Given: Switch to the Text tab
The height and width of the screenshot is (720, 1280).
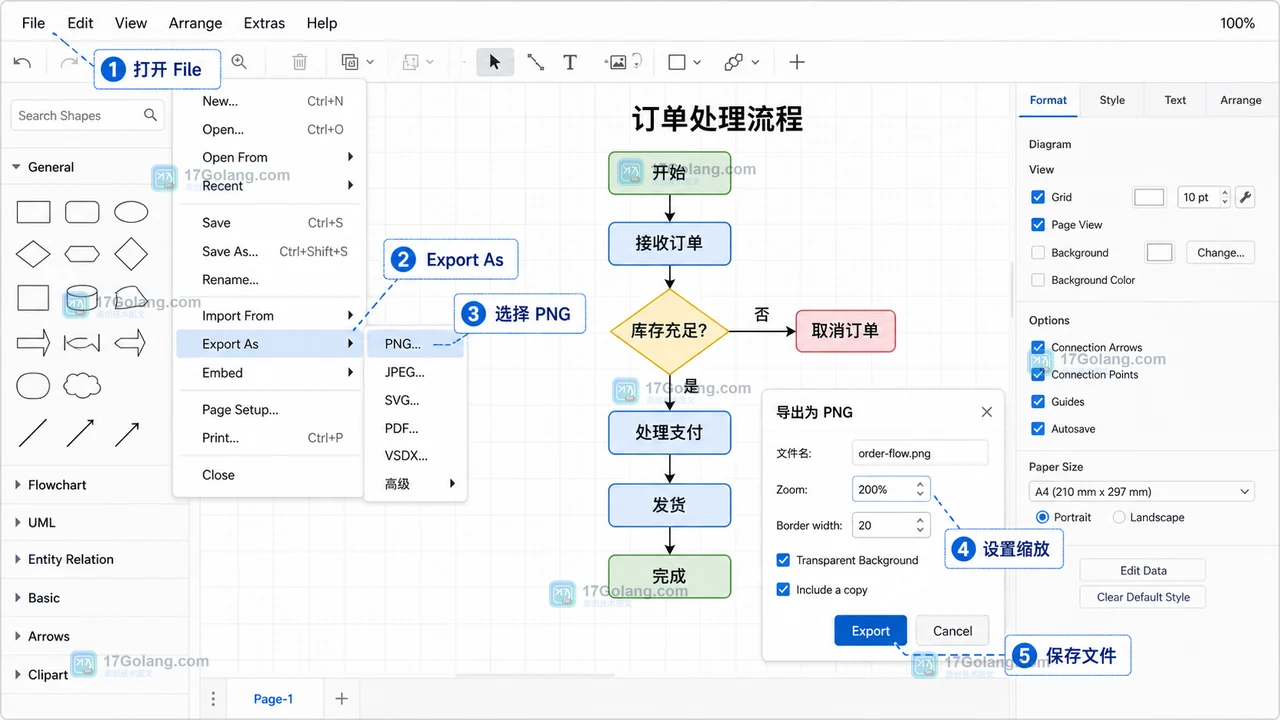Looking at the screenshot, I should tap(1175, 100).
